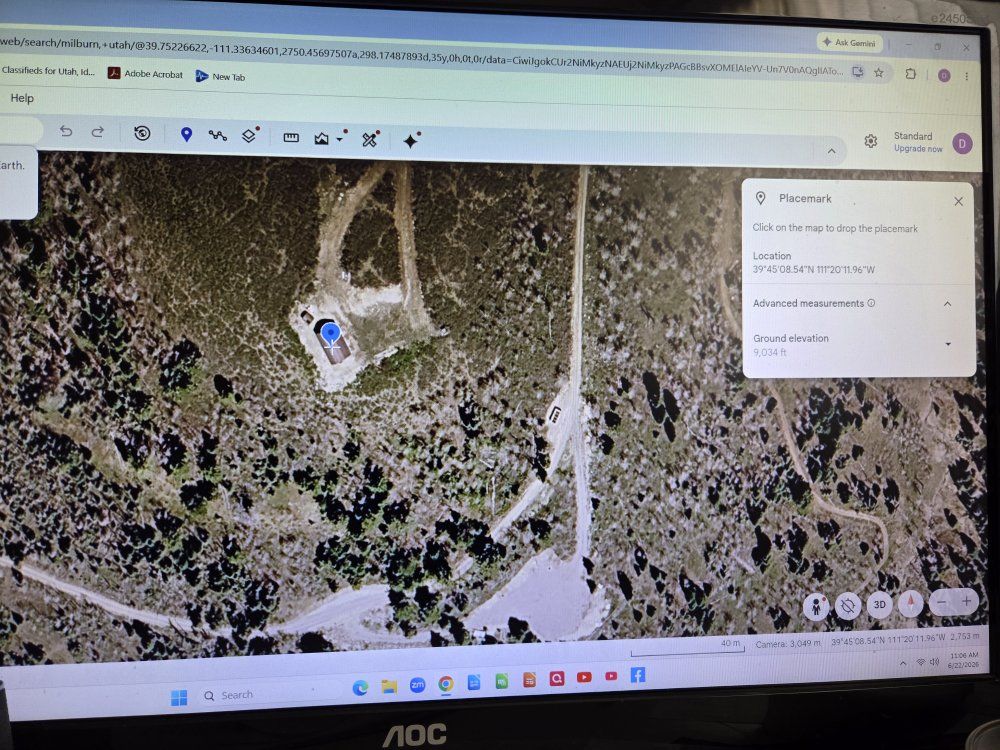The image size is (1000, 750).
Task: Open the Help menu
Action: click(x=22, y=98)
